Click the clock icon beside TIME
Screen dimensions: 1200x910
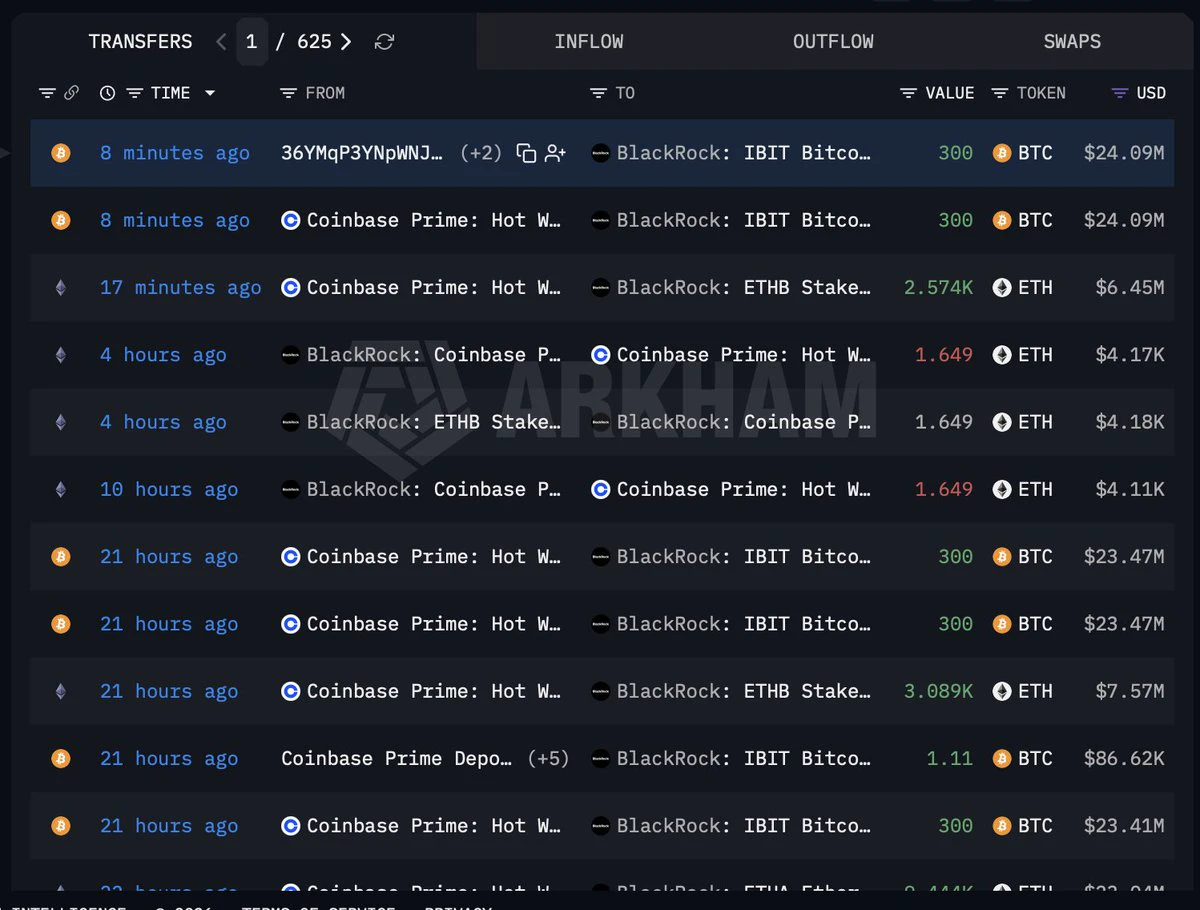(108, 93)
